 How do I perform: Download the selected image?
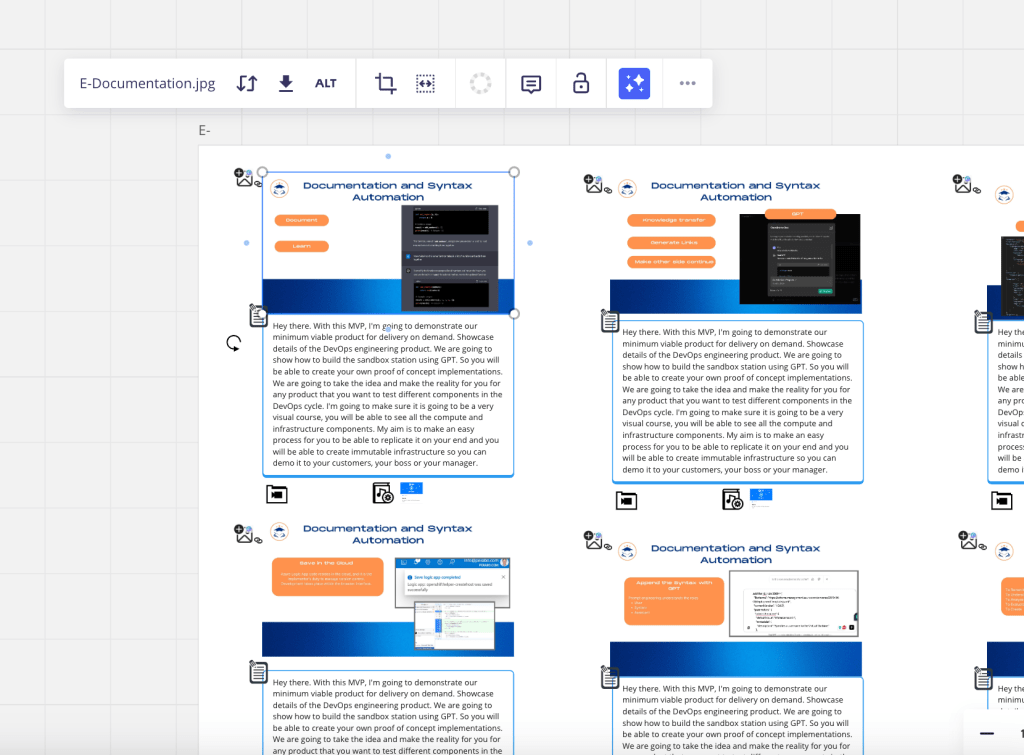pos(285,84)
